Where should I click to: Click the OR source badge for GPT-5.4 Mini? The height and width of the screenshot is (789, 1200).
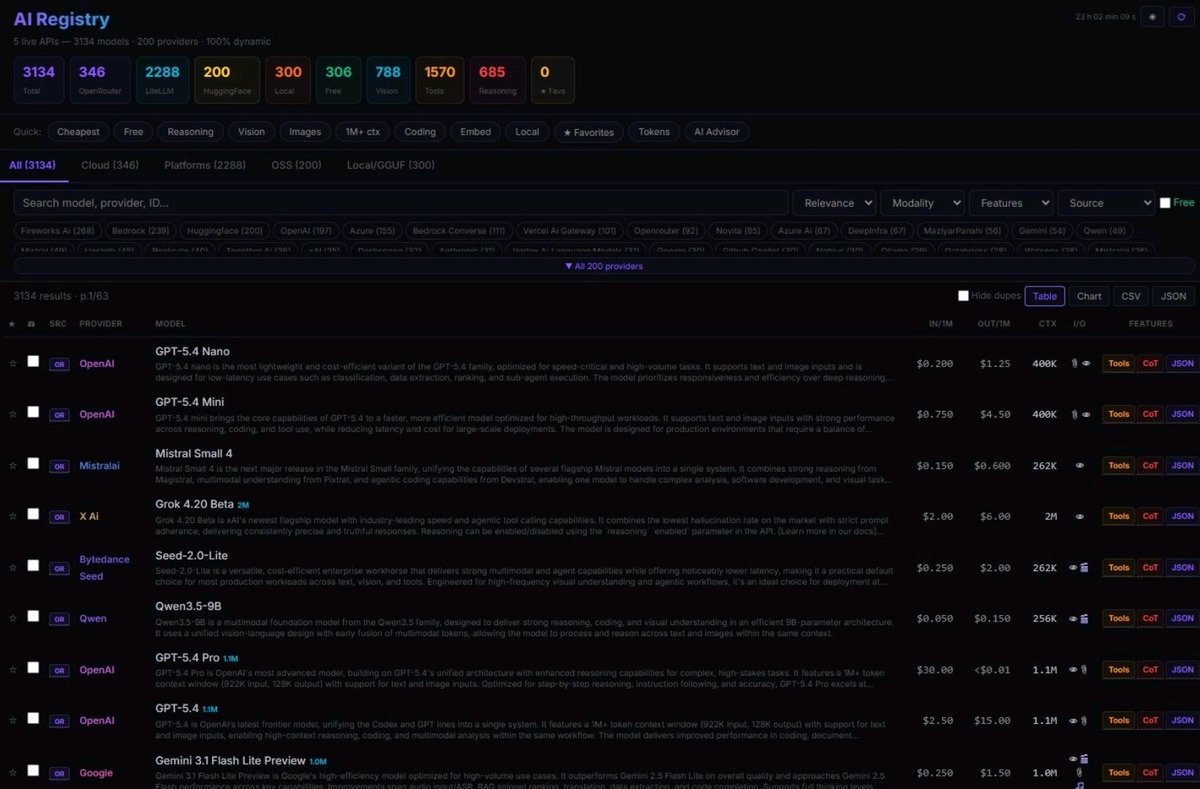click(x=59, y=414)
